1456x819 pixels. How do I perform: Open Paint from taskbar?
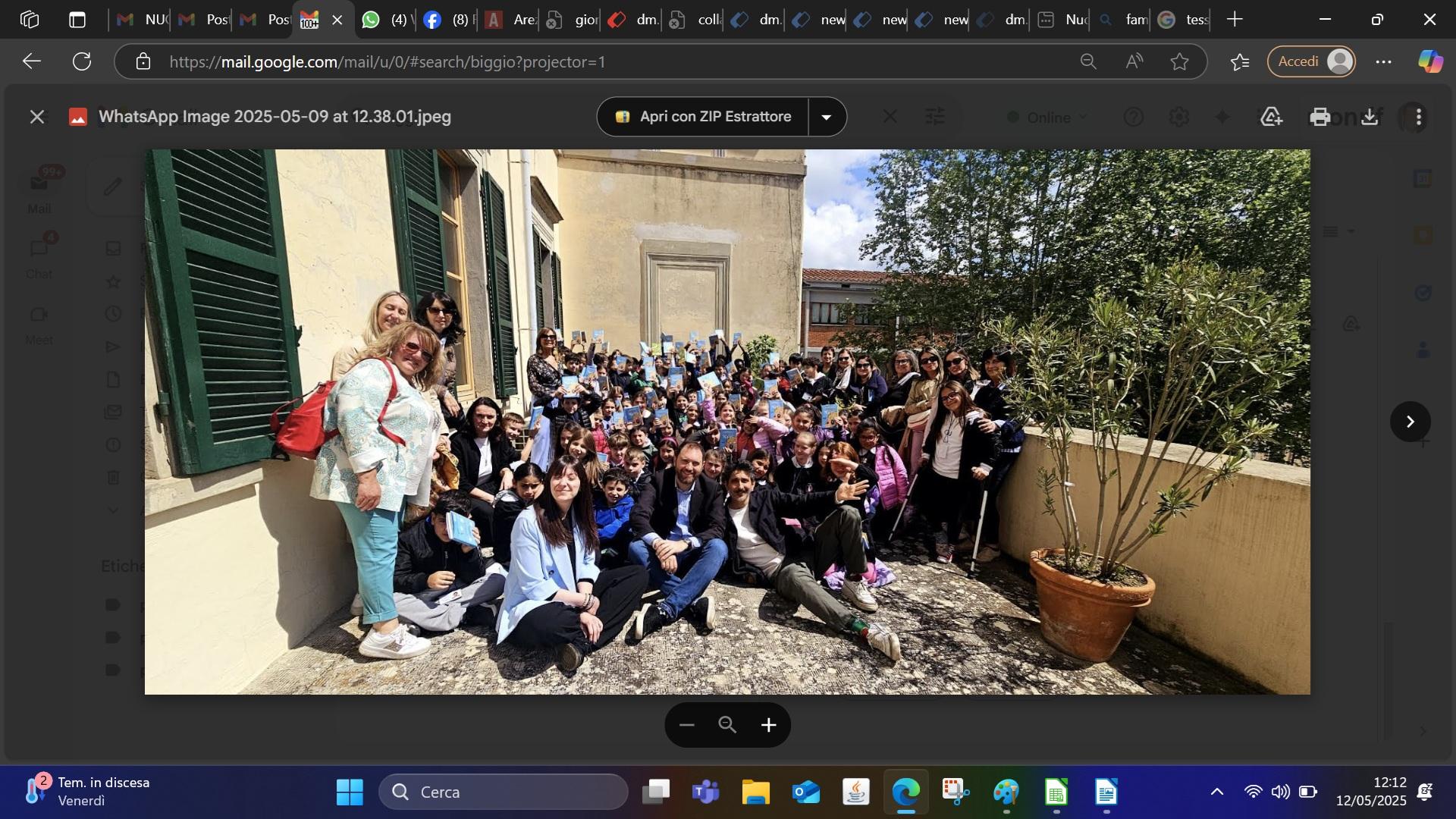tap(1006, 792)
